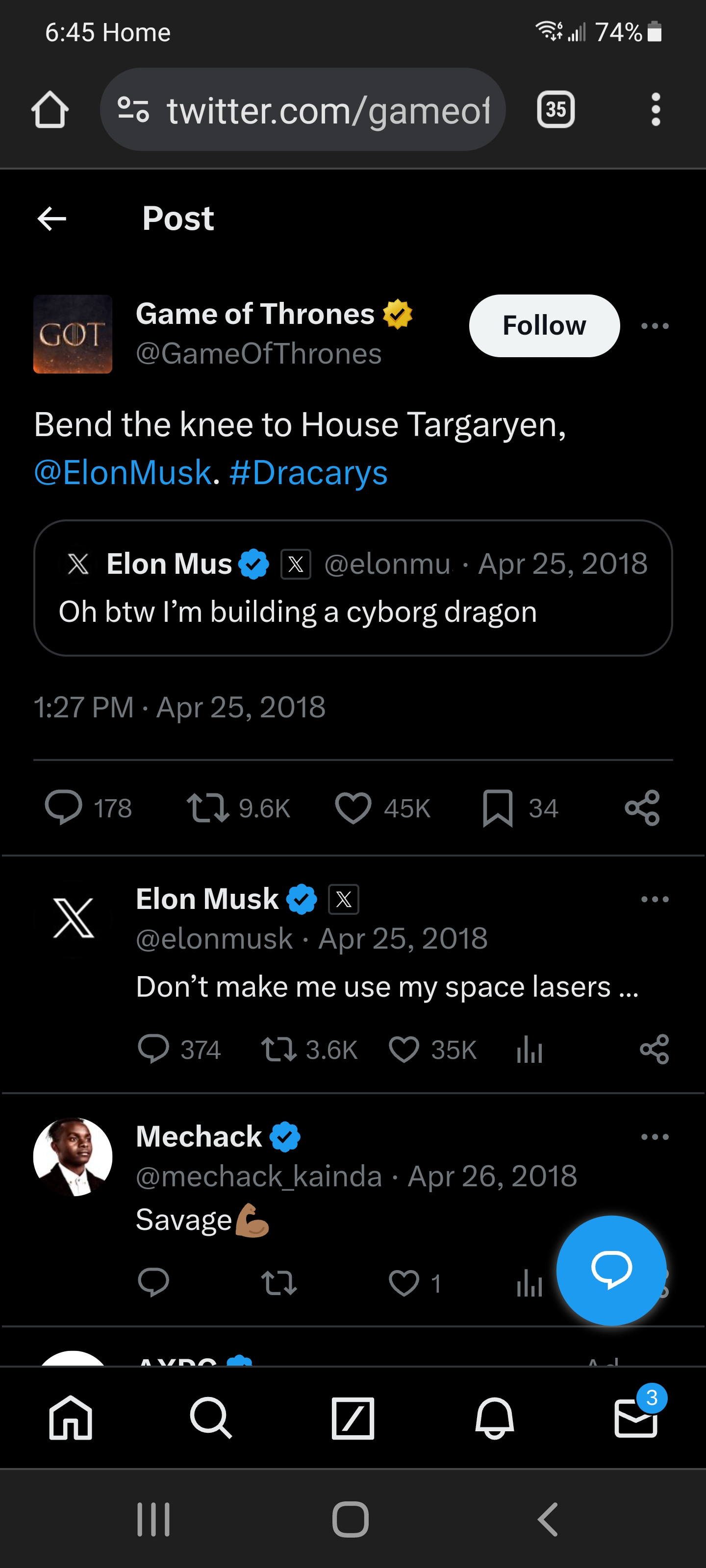Like the Game of Thrones post

[x=353, y=808]
